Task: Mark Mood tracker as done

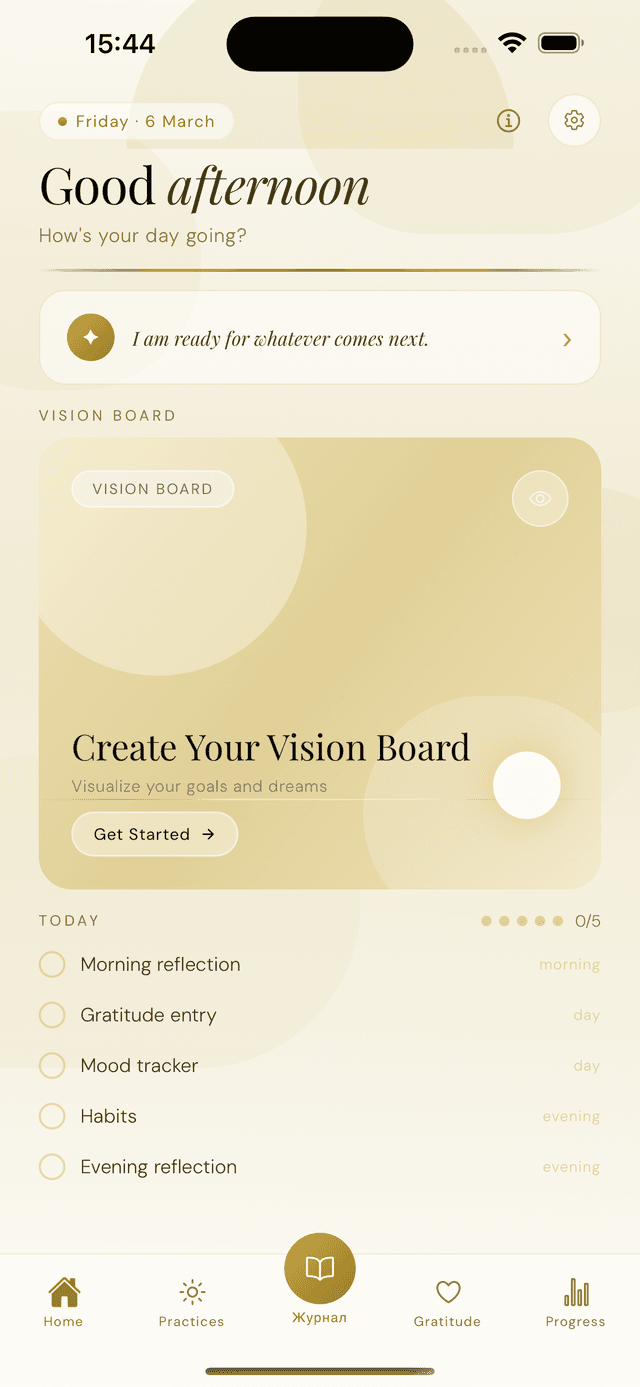Action: tap(52, 1065)
